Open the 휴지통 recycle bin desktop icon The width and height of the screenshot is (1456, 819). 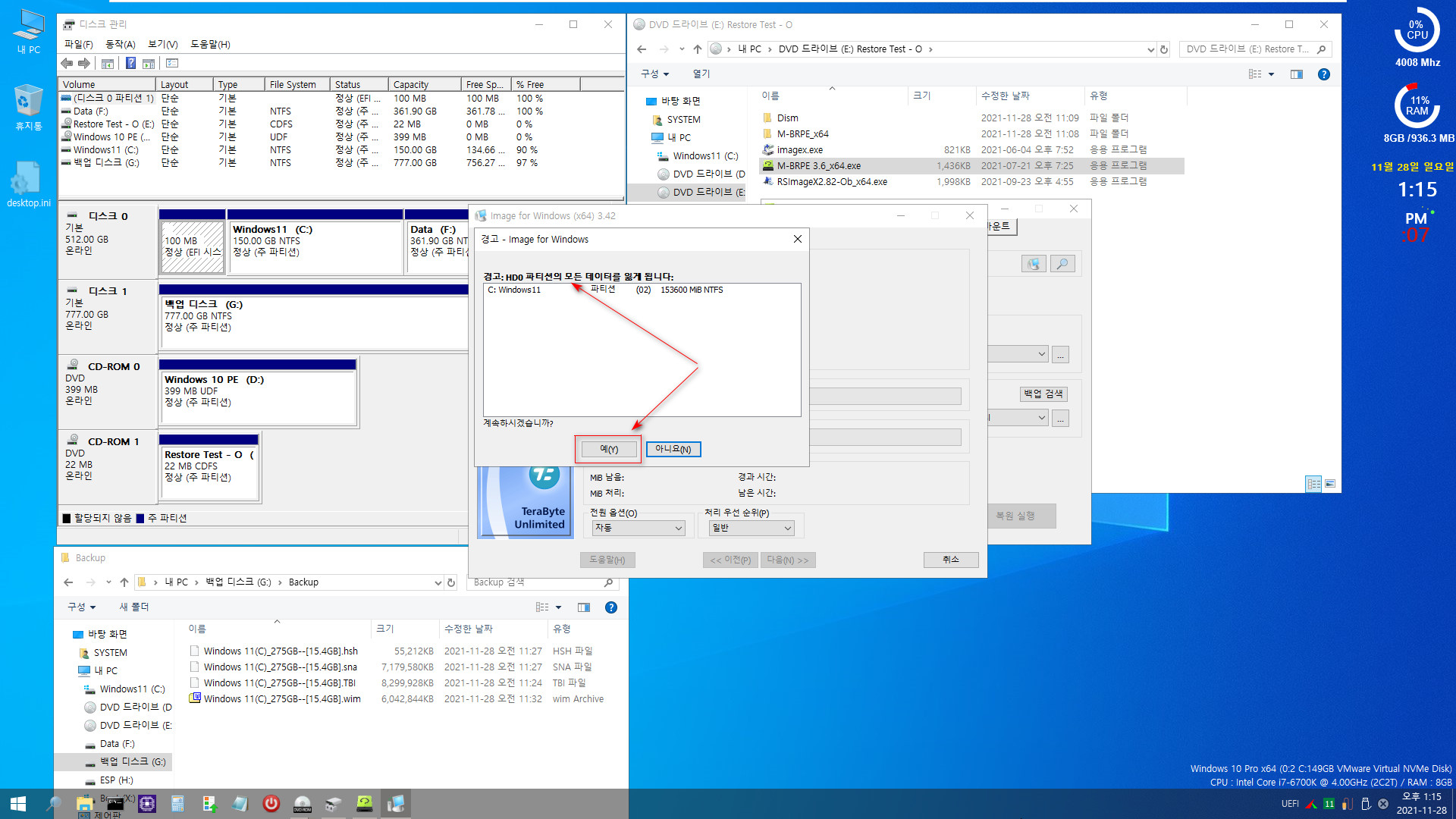28,108
